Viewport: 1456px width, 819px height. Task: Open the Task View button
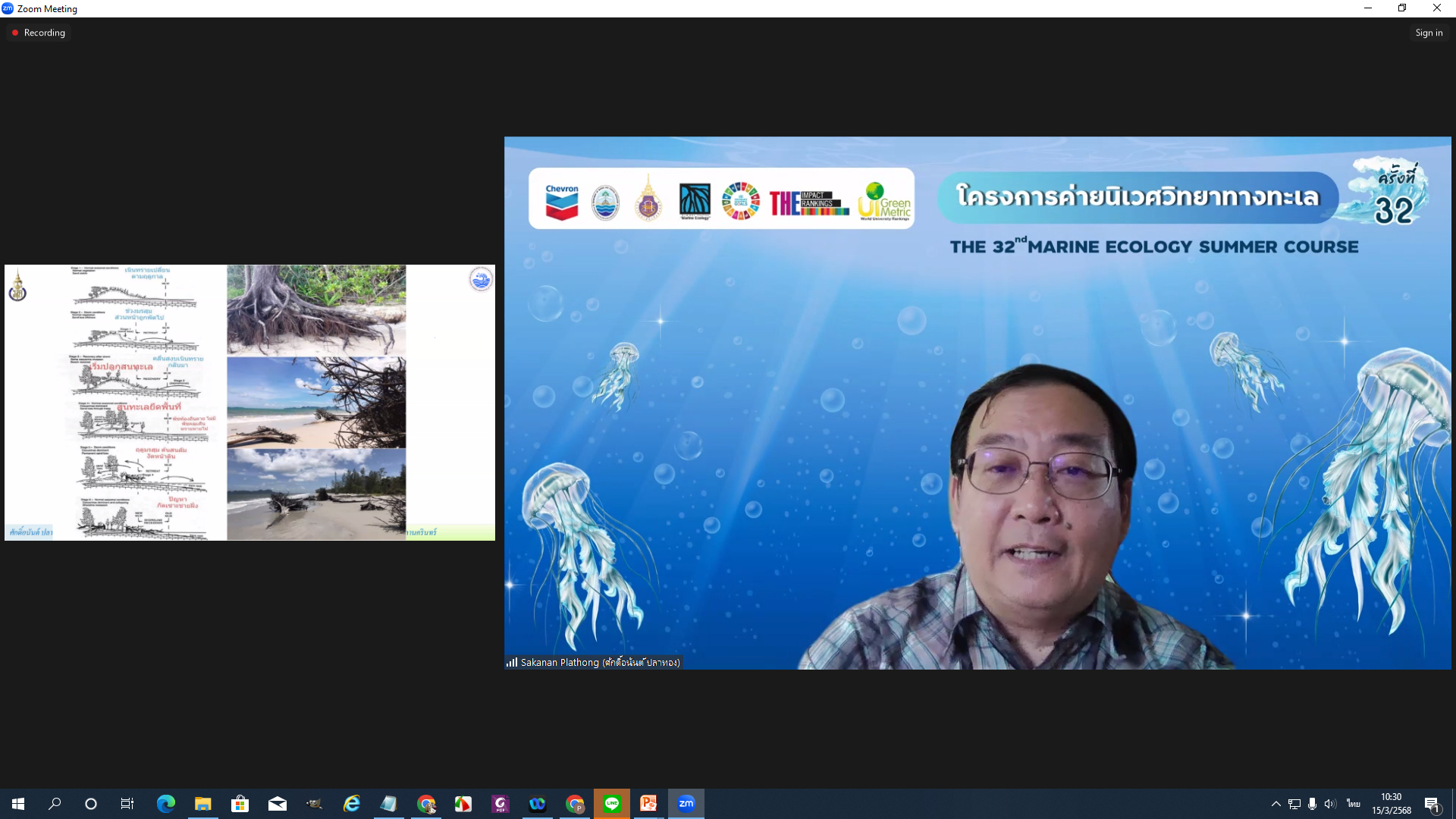(127, 804)
